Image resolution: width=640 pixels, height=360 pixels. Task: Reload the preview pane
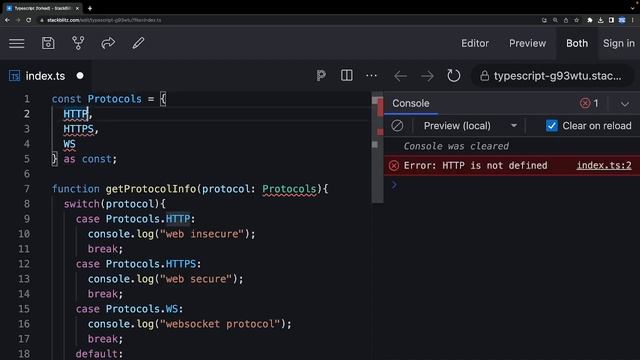pos(453,76)
